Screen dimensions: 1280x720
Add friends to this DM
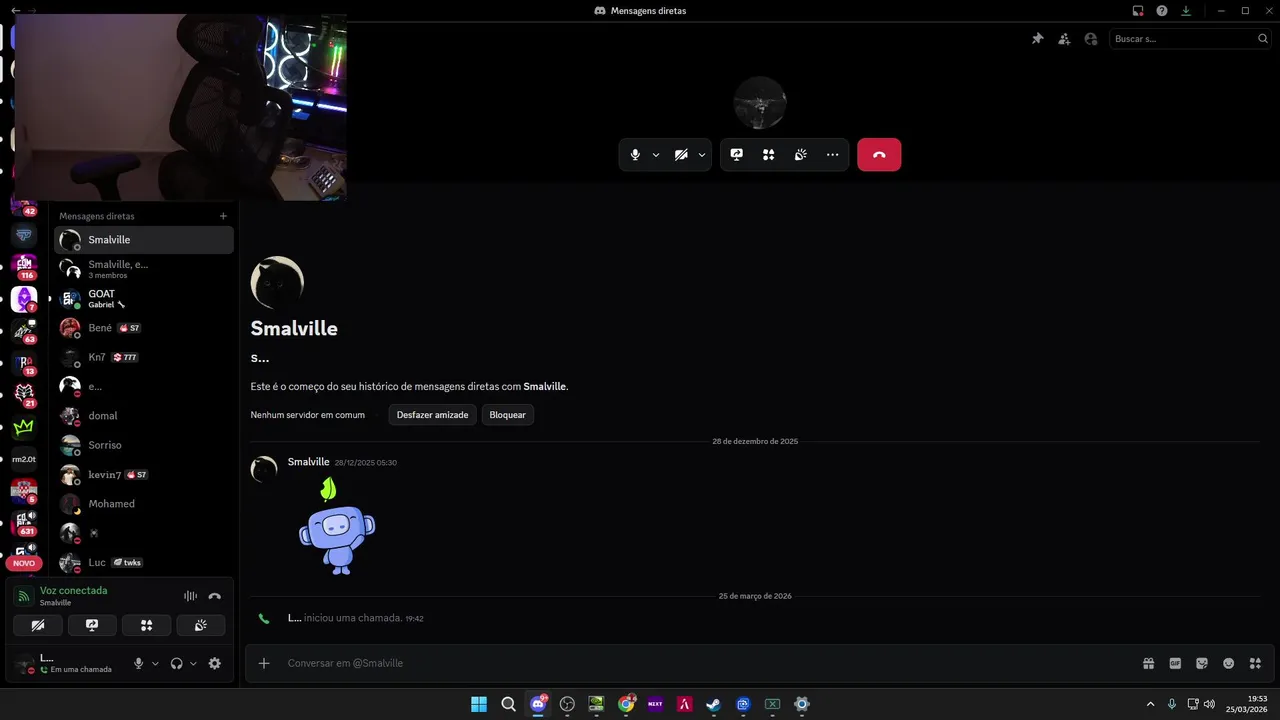click(1064, 39)
